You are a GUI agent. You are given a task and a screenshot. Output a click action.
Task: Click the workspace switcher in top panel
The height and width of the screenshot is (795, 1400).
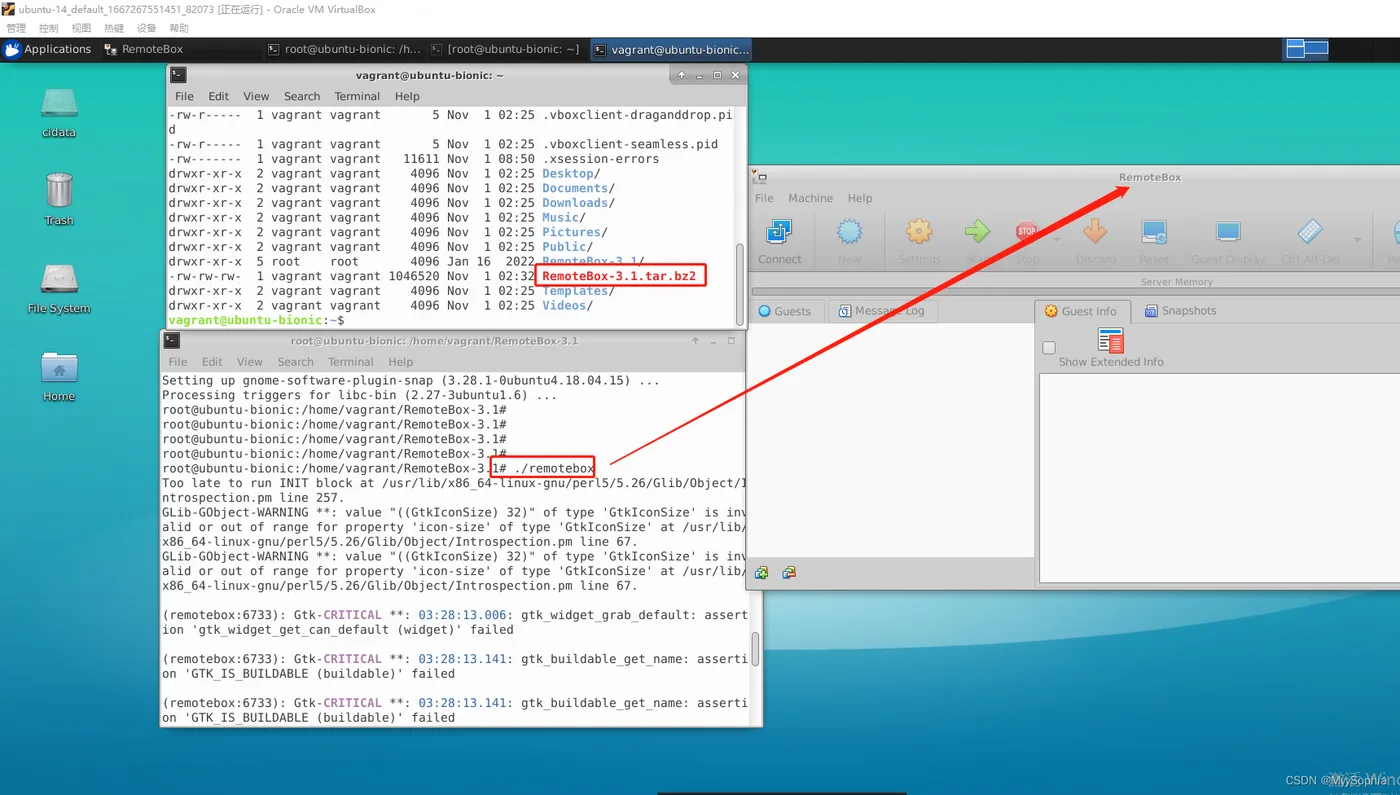tap(1307, 48)
